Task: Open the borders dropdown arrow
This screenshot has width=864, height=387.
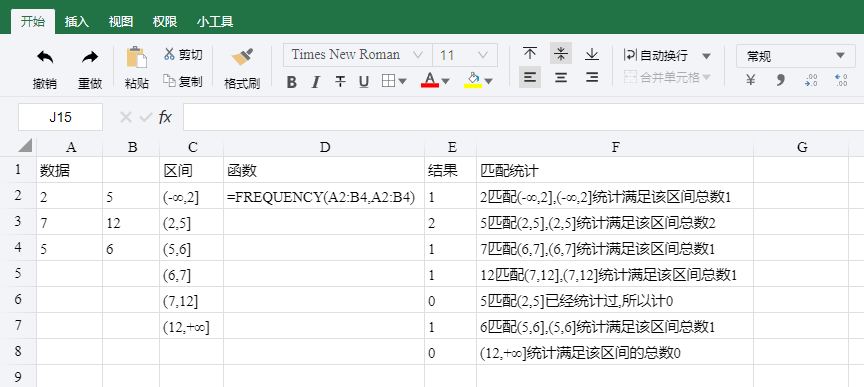Action: tap(402, 82)
